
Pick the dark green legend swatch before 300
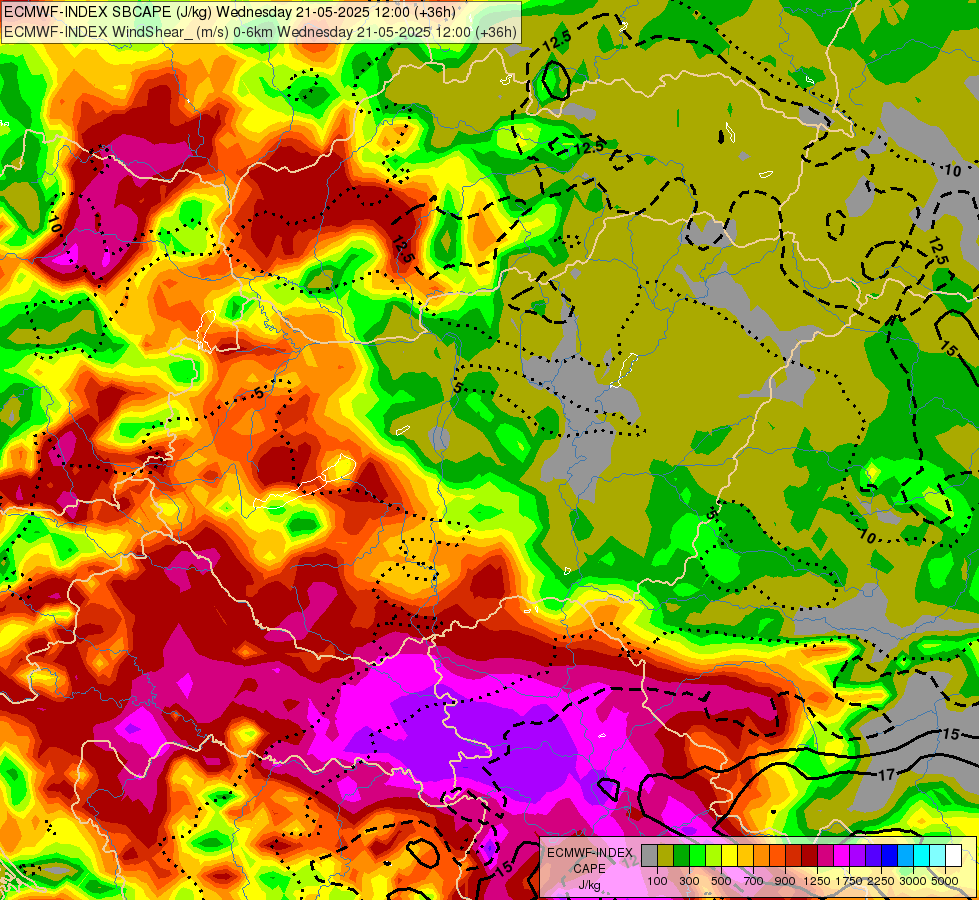coord(681,856)
